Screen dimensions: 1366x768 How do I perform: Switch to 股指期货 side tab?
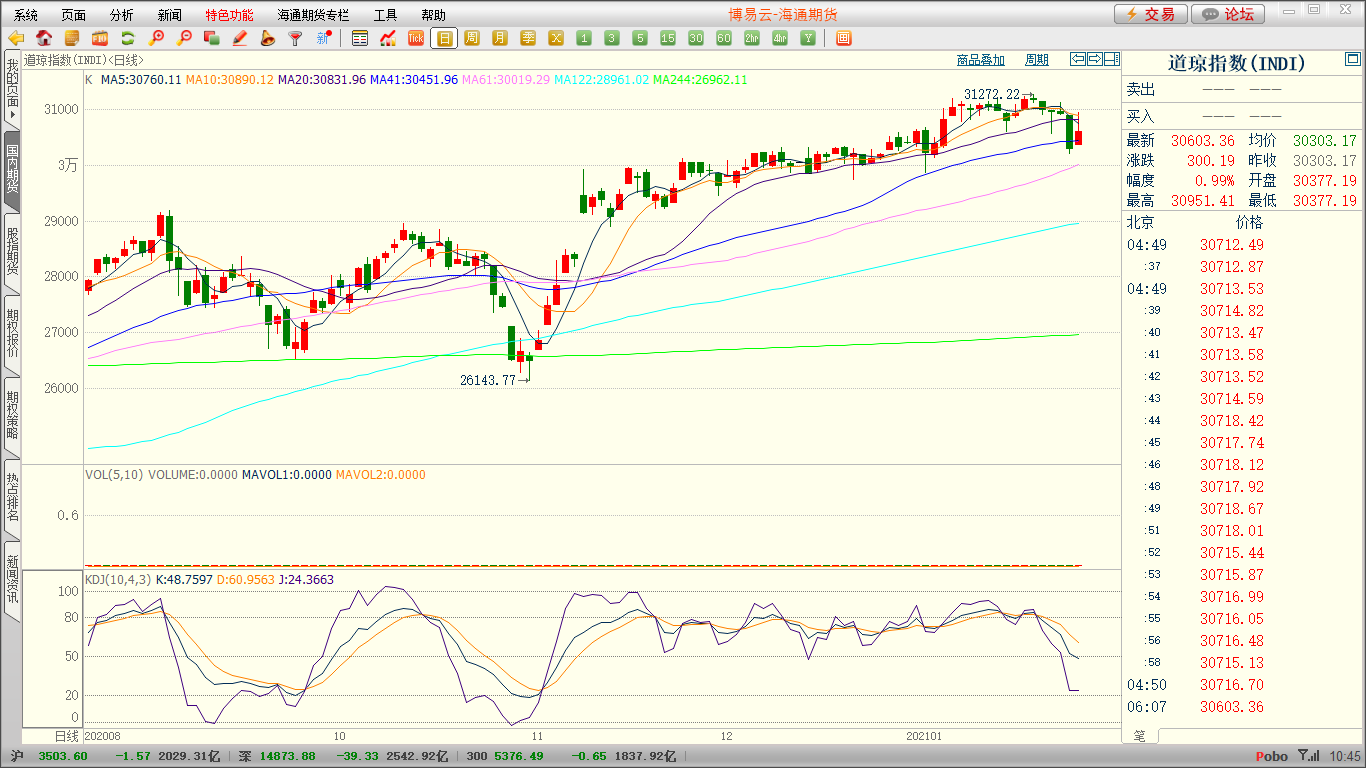point(12,252)
